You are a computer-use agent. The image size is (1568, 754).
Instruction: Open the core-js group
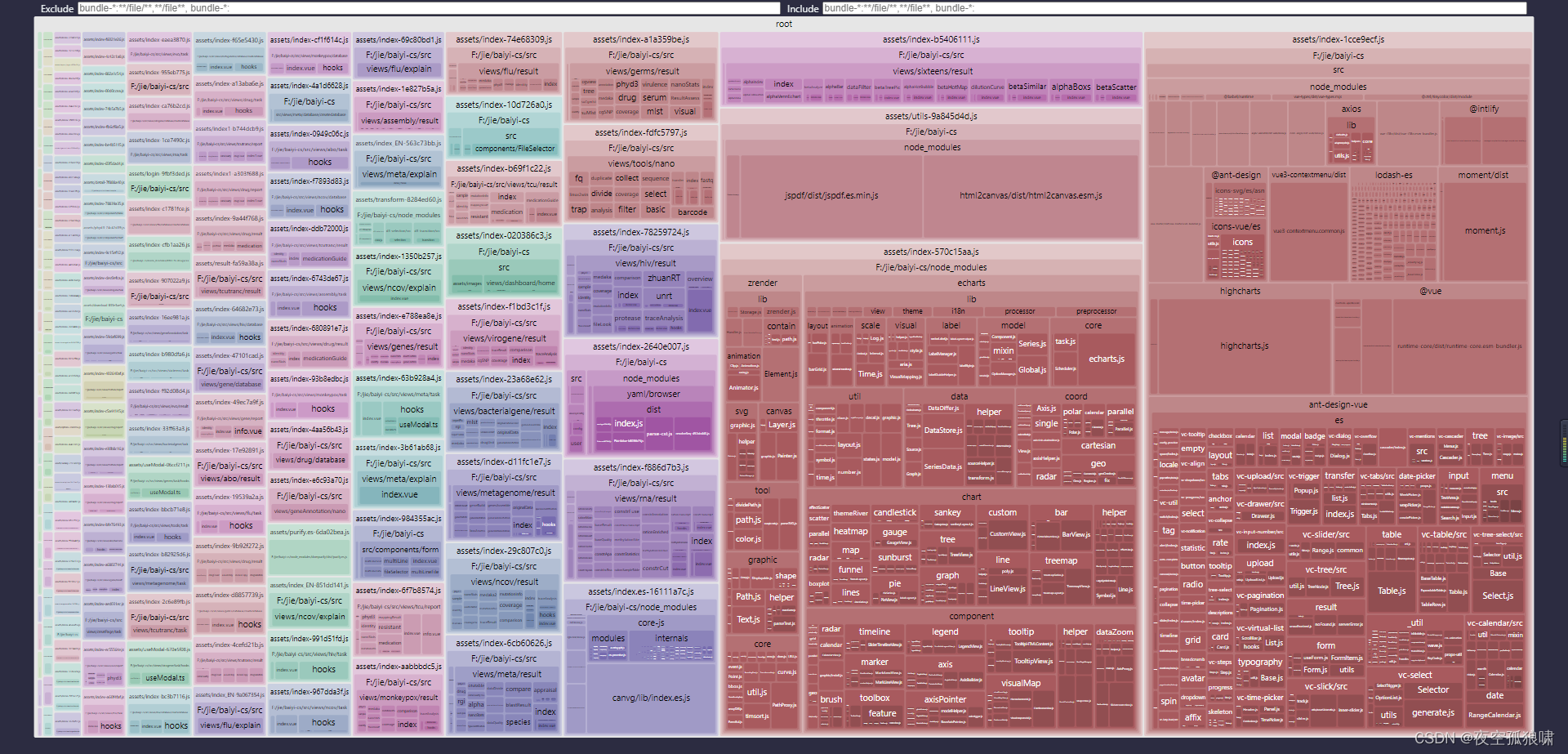[651, 622]
